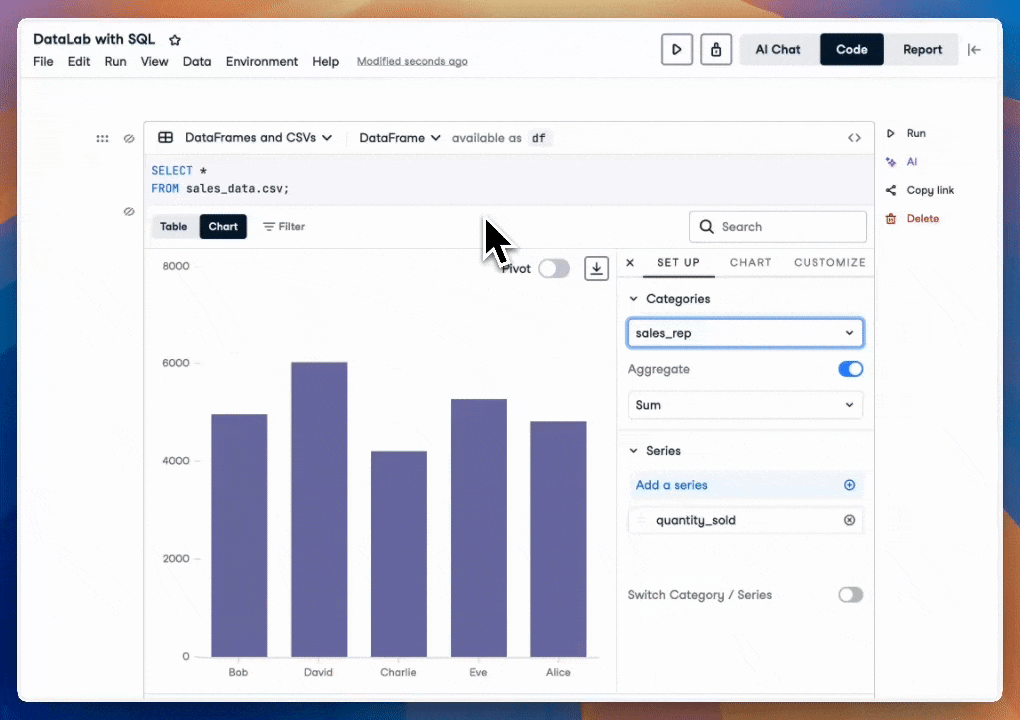The height and width of the screenshot is (720, 1020).
Task: Open the Run menu
Action: pyautogui.click(x=115, y=62)
